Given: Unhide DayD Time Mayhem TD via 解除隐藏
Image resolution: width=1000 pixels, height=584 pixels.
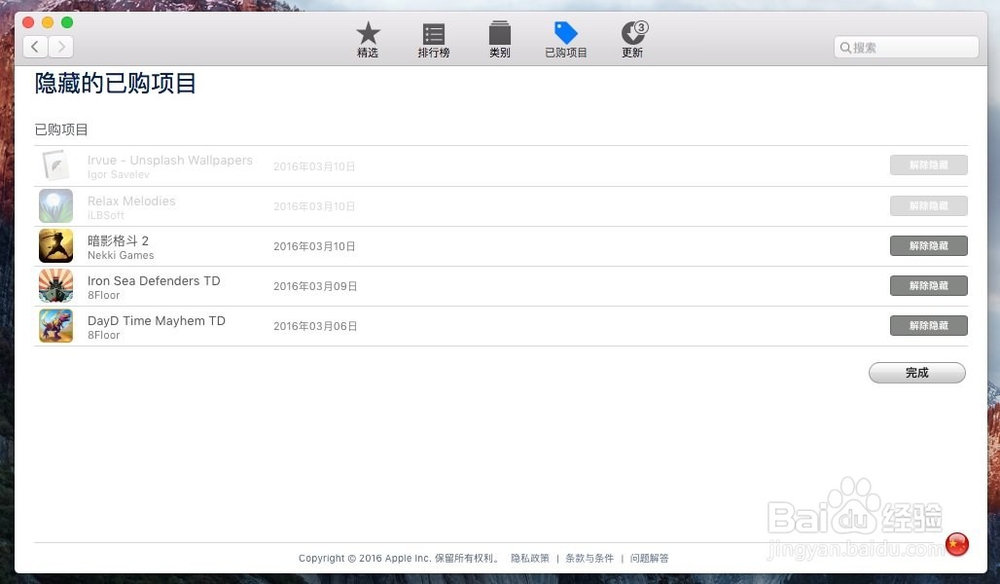Looking at the screenshot, I should click(x=929, y=325).
